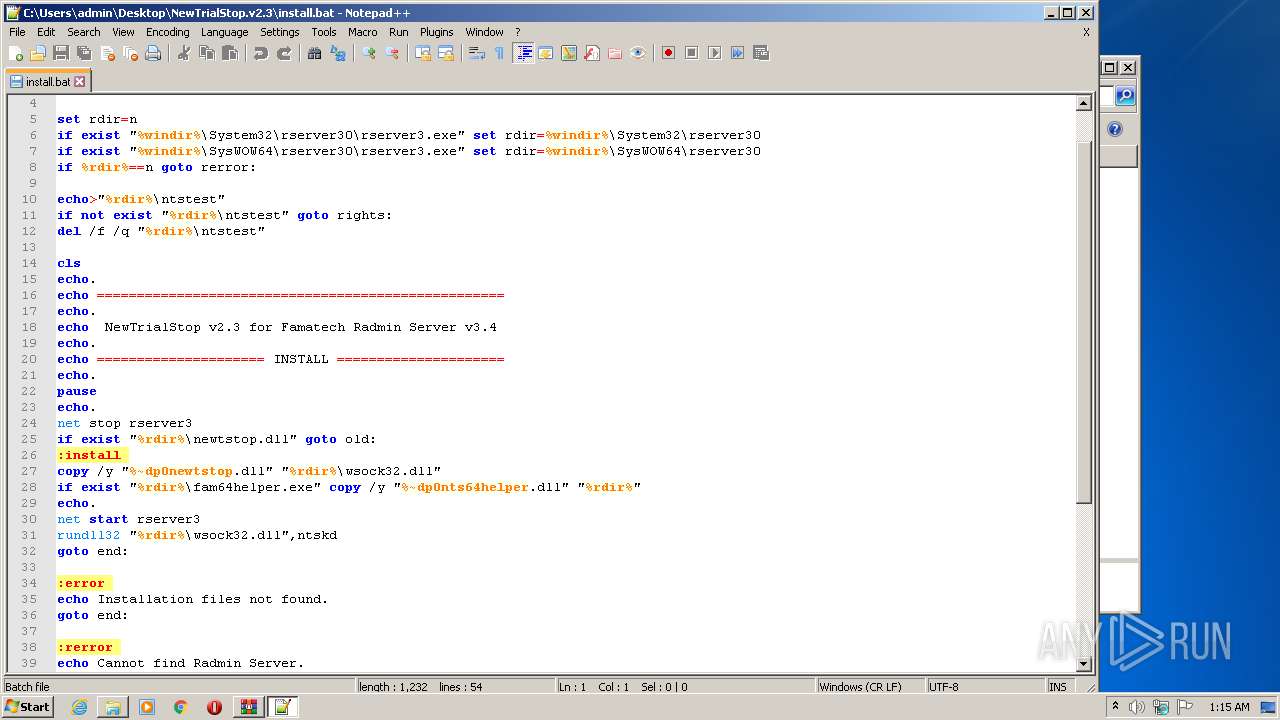Close current document via toolbar Close icon

click(x=107, y=53)
